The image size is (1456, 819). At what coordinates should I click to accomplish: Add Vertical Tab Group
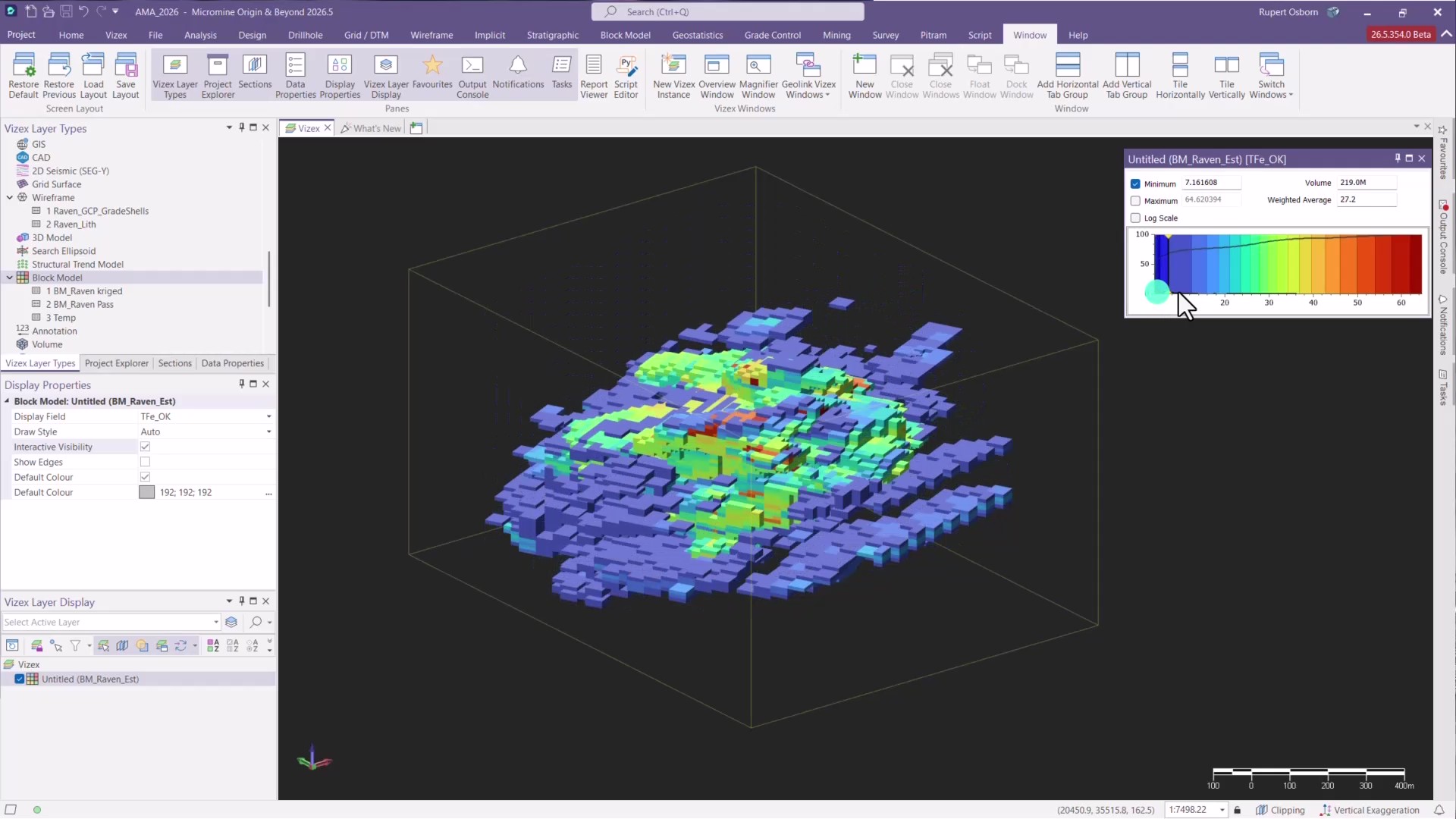(1127, 75)
